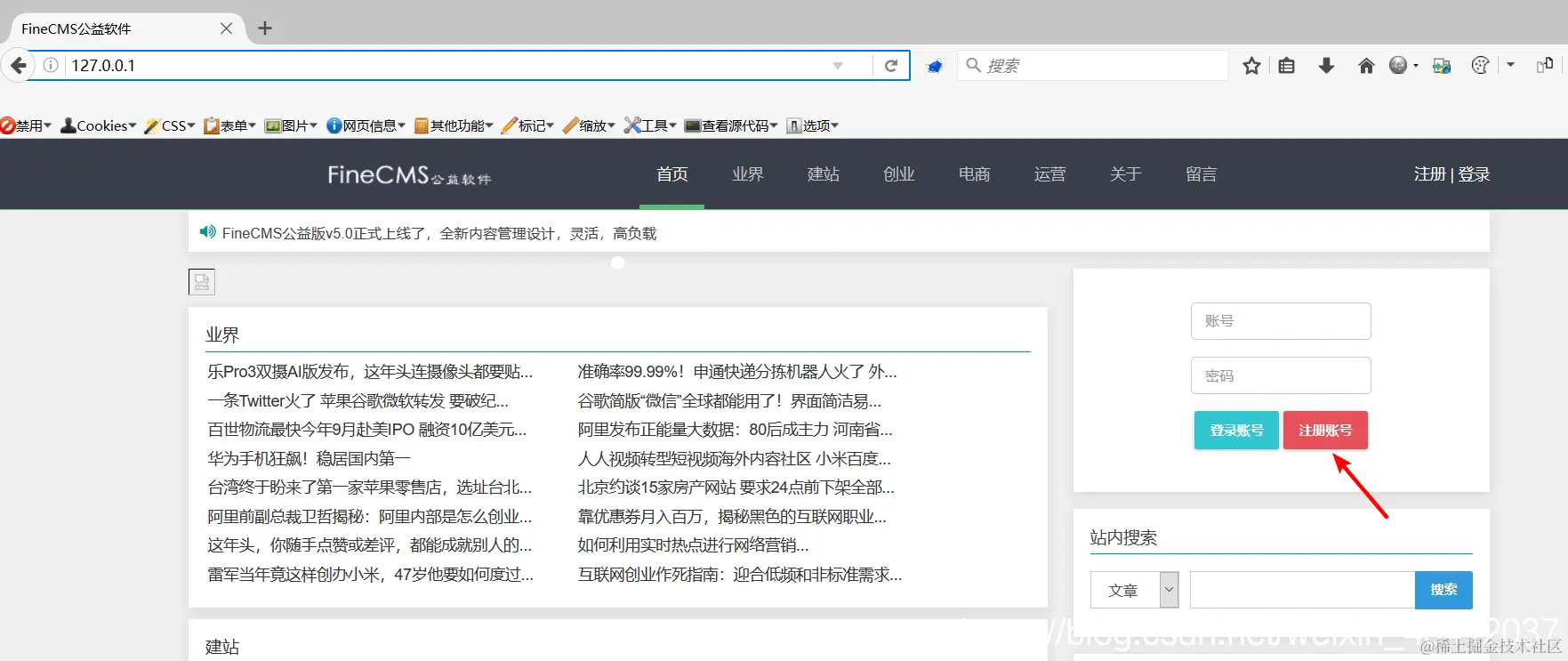The height and width of the screenshot is (661, 1568).
Task: Open article 一条Twitter火了 苹果谷歌微软转发
Action: tap(358, 401)
